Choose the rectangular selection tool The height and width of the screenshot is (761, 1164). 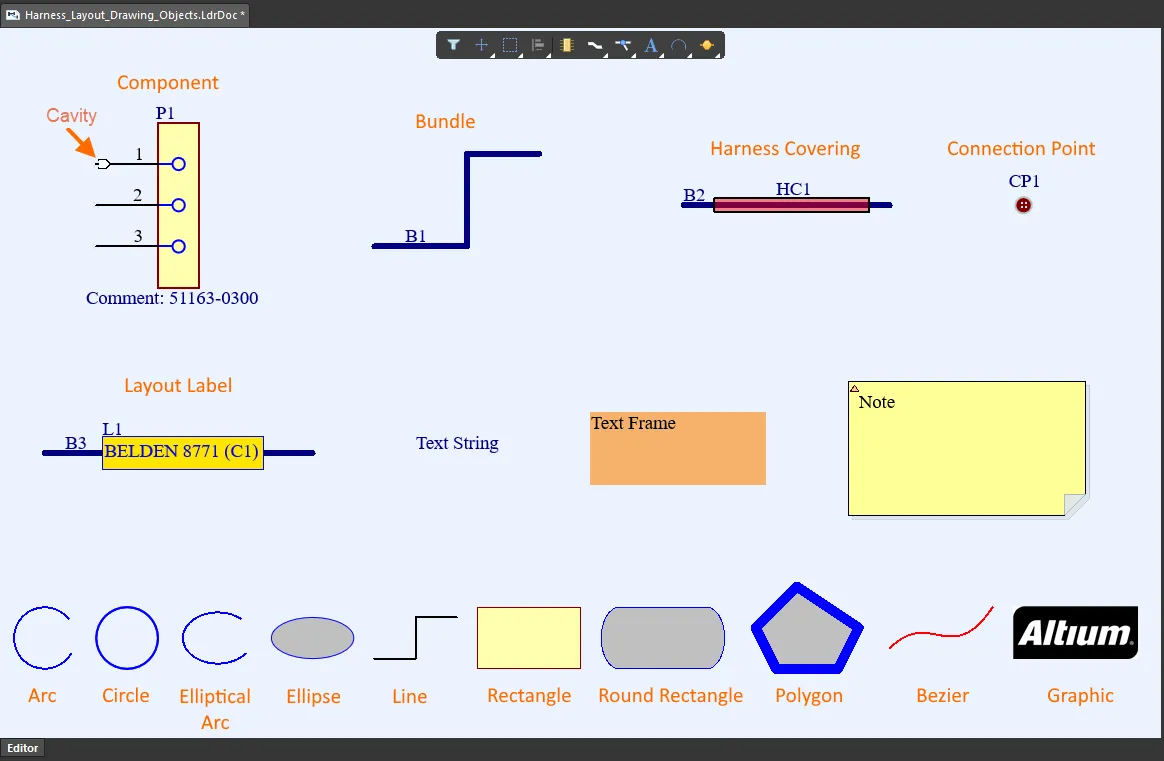point(510,45)
